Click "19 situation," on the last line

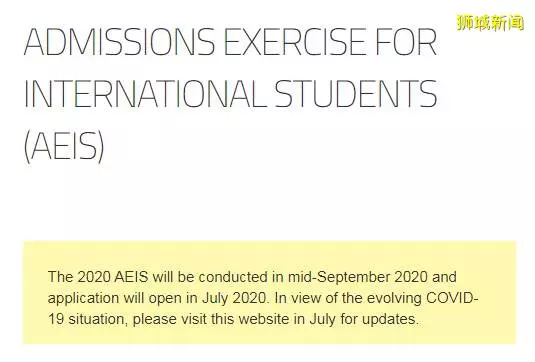(88, 319)
